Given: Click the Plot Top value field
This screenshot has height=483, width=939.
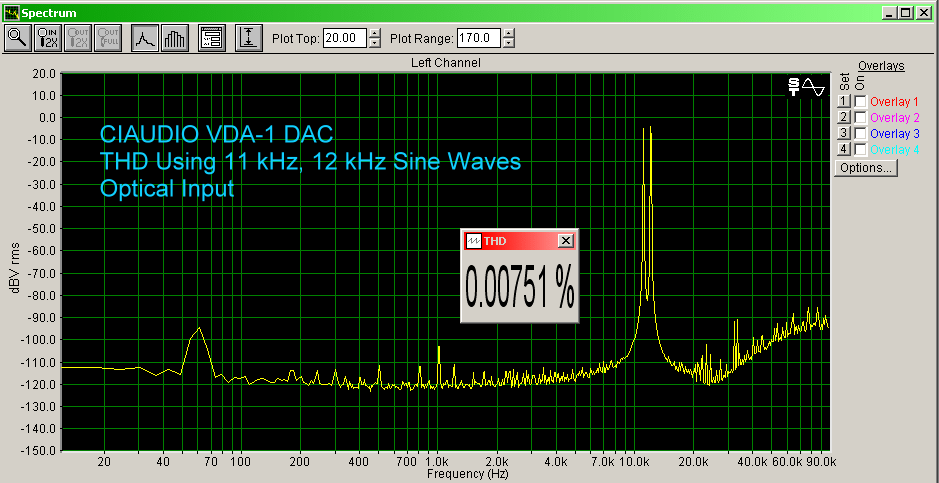Looking at the screenshot, I should click(x=344, y=39).
